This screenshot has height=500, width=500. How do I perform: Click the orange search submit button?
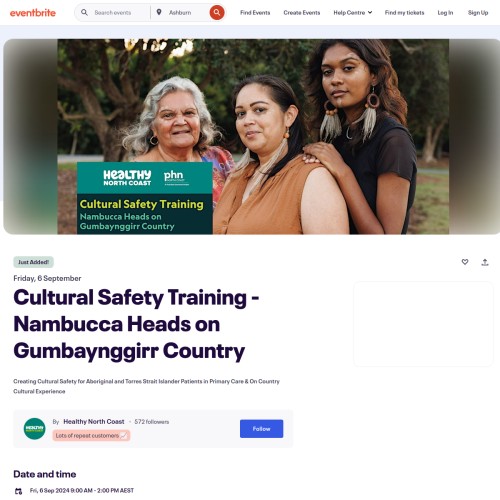pos(217,13)
